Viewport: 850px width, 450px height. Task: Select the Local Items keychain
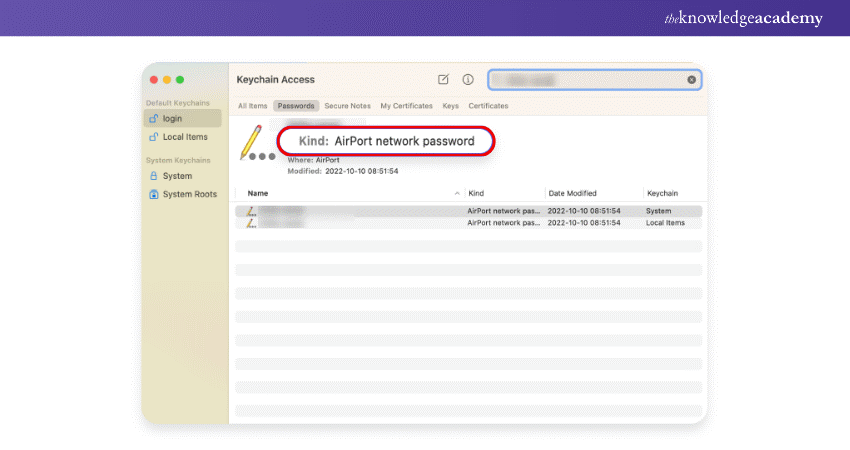pos(184,137)
